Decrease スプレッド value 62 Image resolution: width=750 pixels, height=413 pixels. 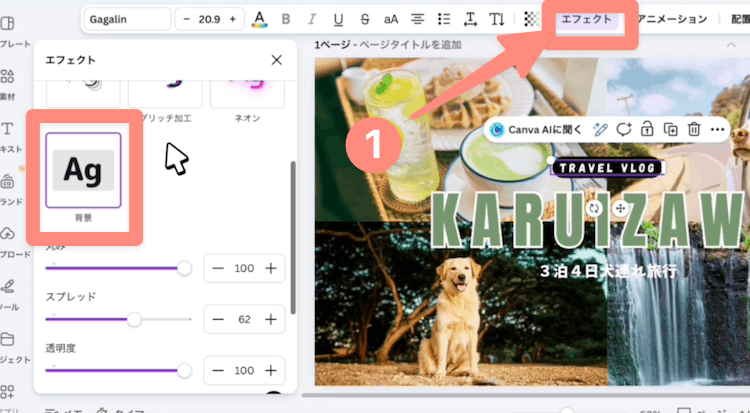click(x=218, y=319)
